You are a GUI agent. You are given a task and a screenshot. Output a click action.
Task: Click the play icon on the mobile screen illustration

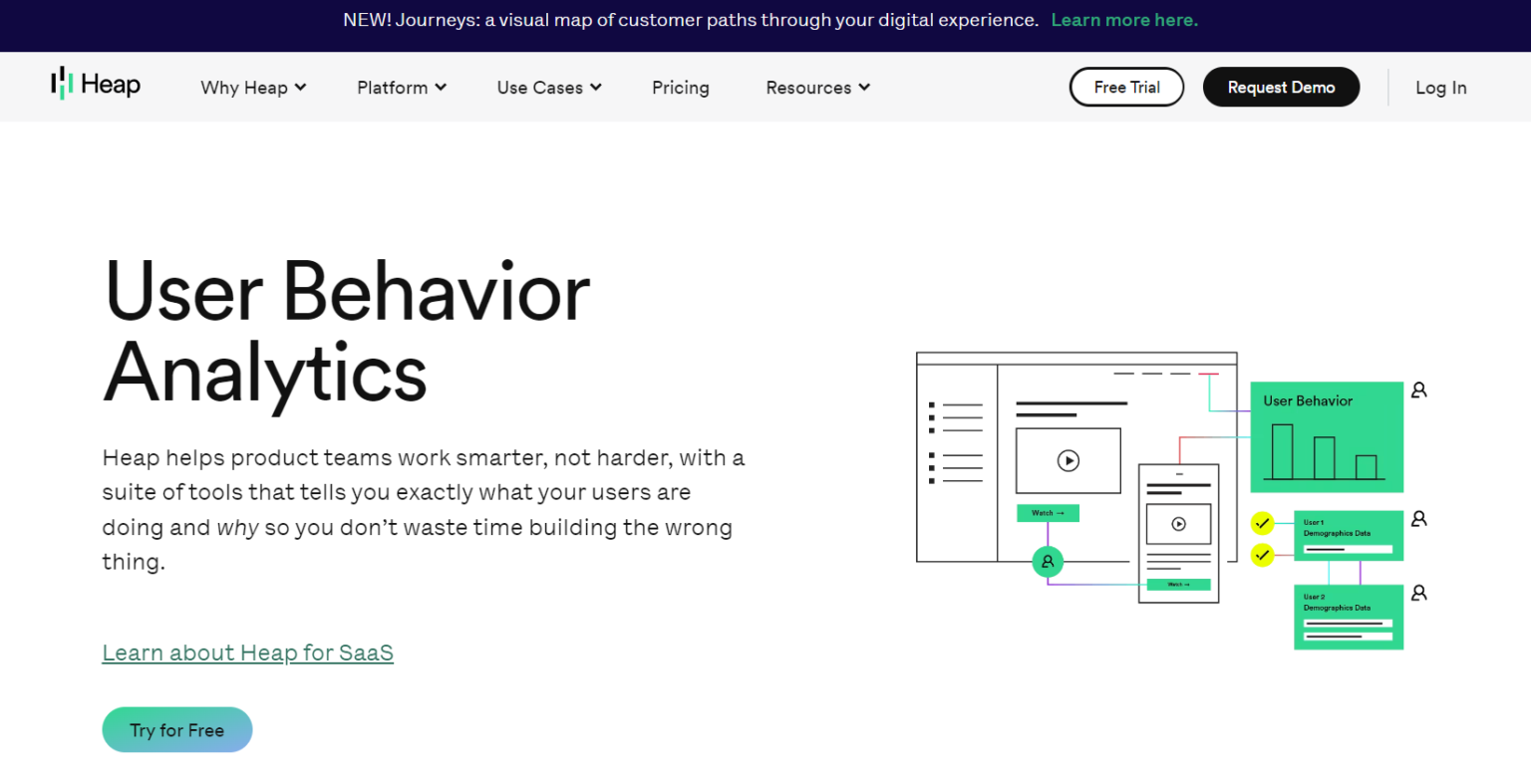pos(1178,522)
